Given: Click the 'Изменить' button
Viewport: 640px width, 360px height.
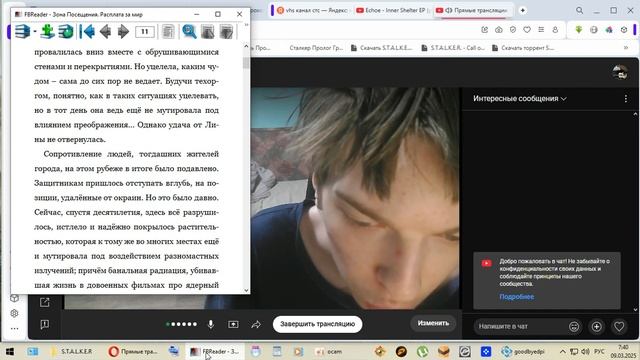Looking at the screenshot, I should [433, 323].
